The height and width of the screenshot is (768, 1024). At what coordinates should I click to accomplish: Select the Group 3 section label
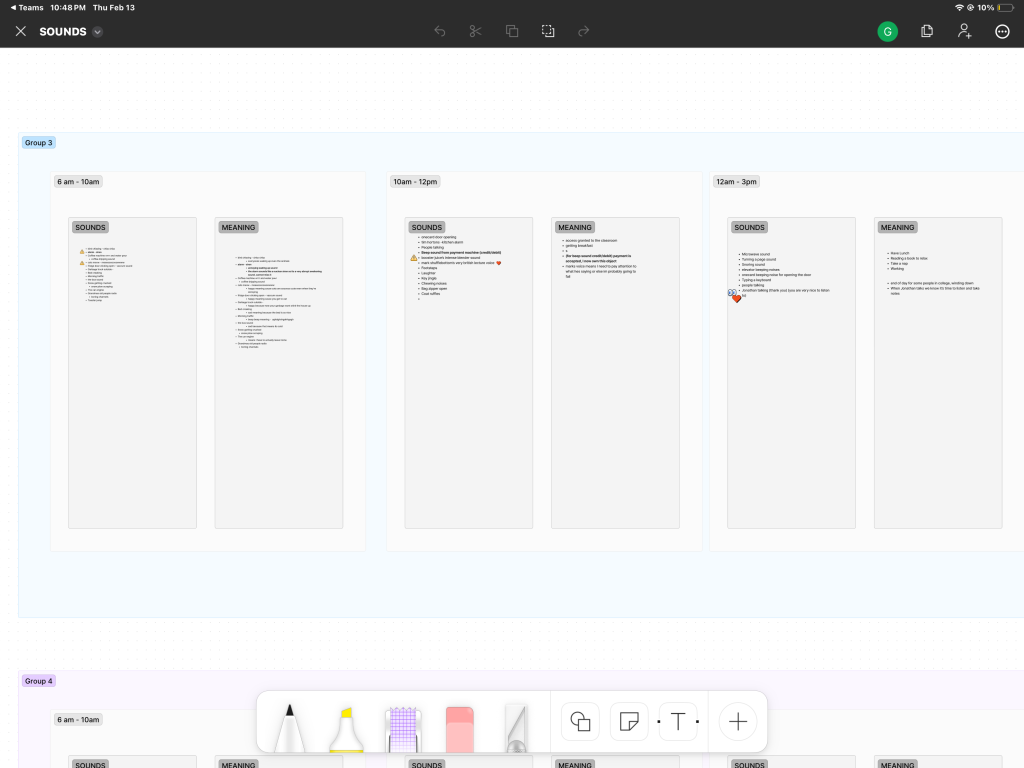pyautogui.click(x=39, y=143)
